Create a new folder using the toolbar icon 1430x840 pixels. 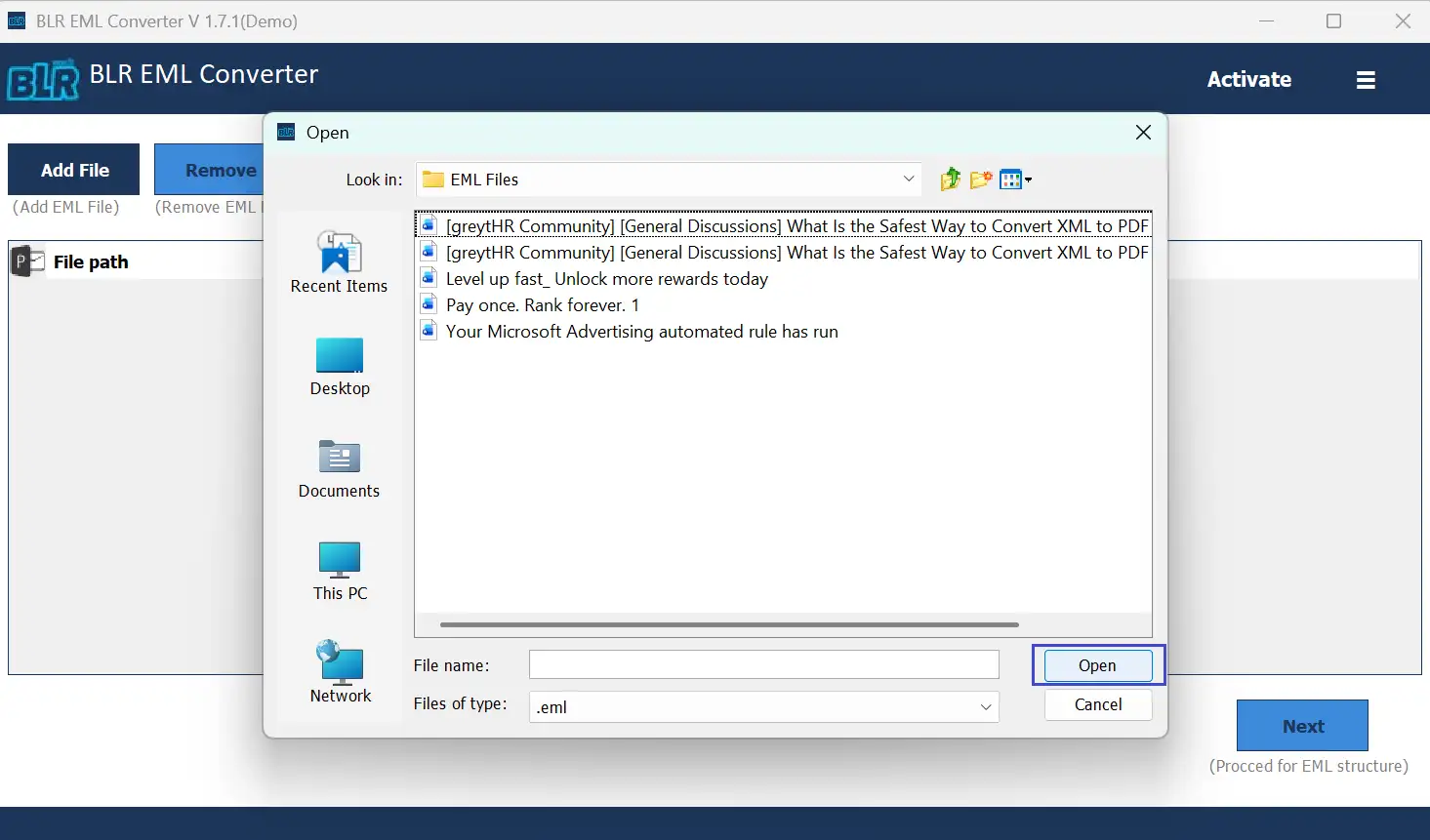click(x=980, y=179)
